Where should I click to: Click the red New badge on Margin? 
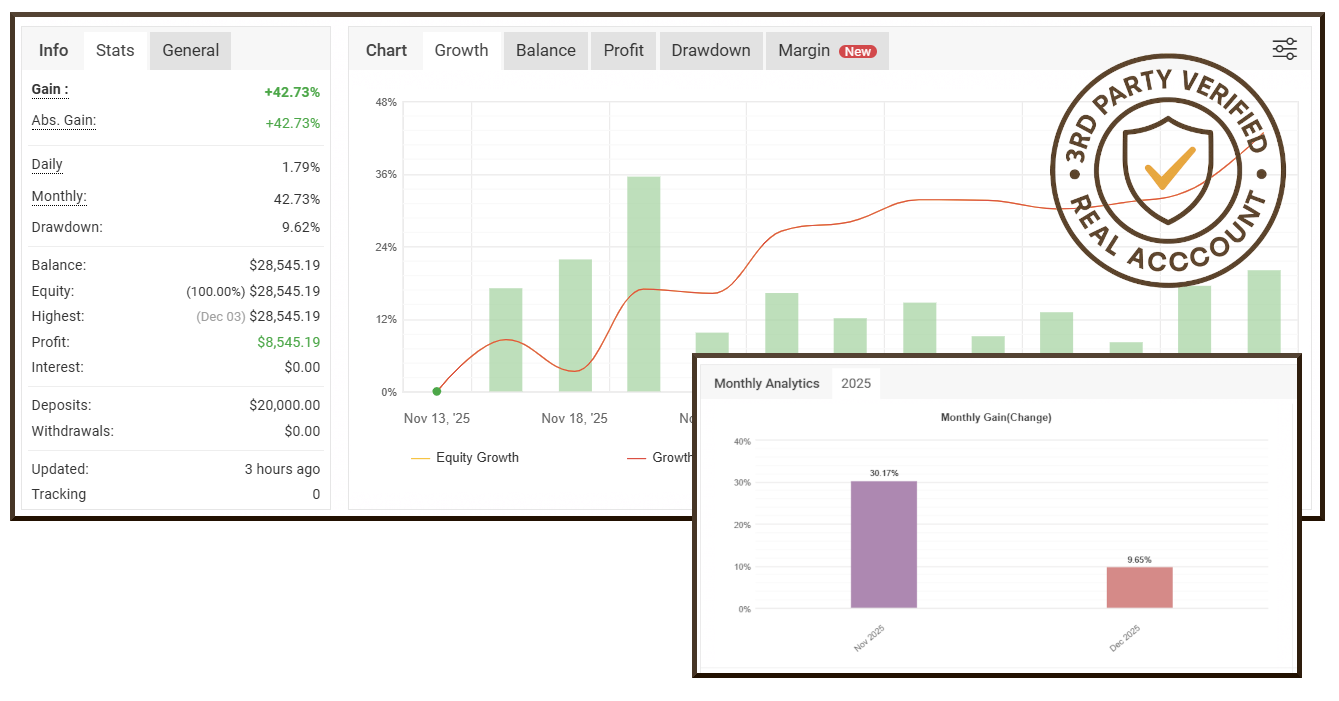(857, 51)
